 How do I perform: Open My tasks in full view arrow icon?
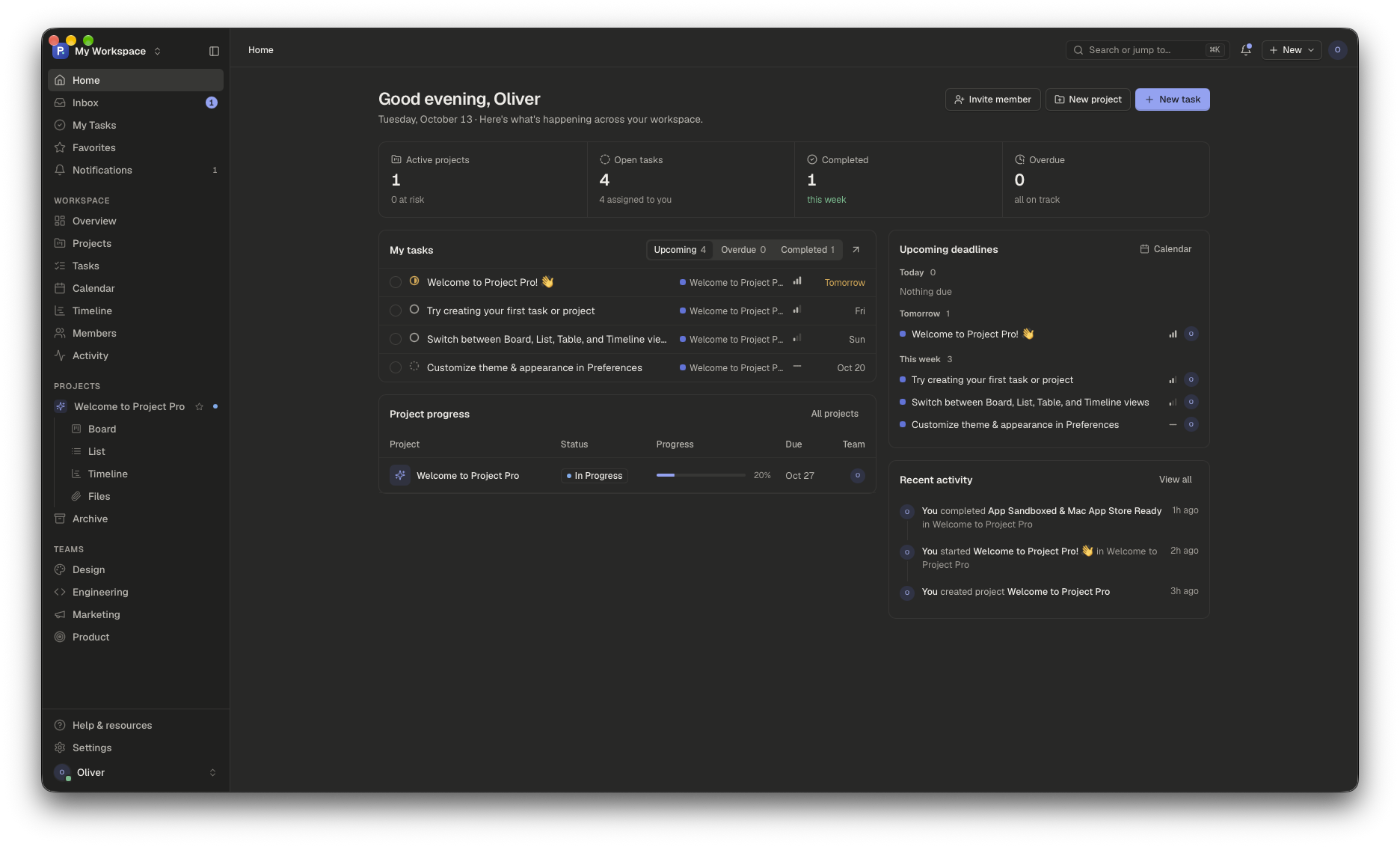(856, 250)
